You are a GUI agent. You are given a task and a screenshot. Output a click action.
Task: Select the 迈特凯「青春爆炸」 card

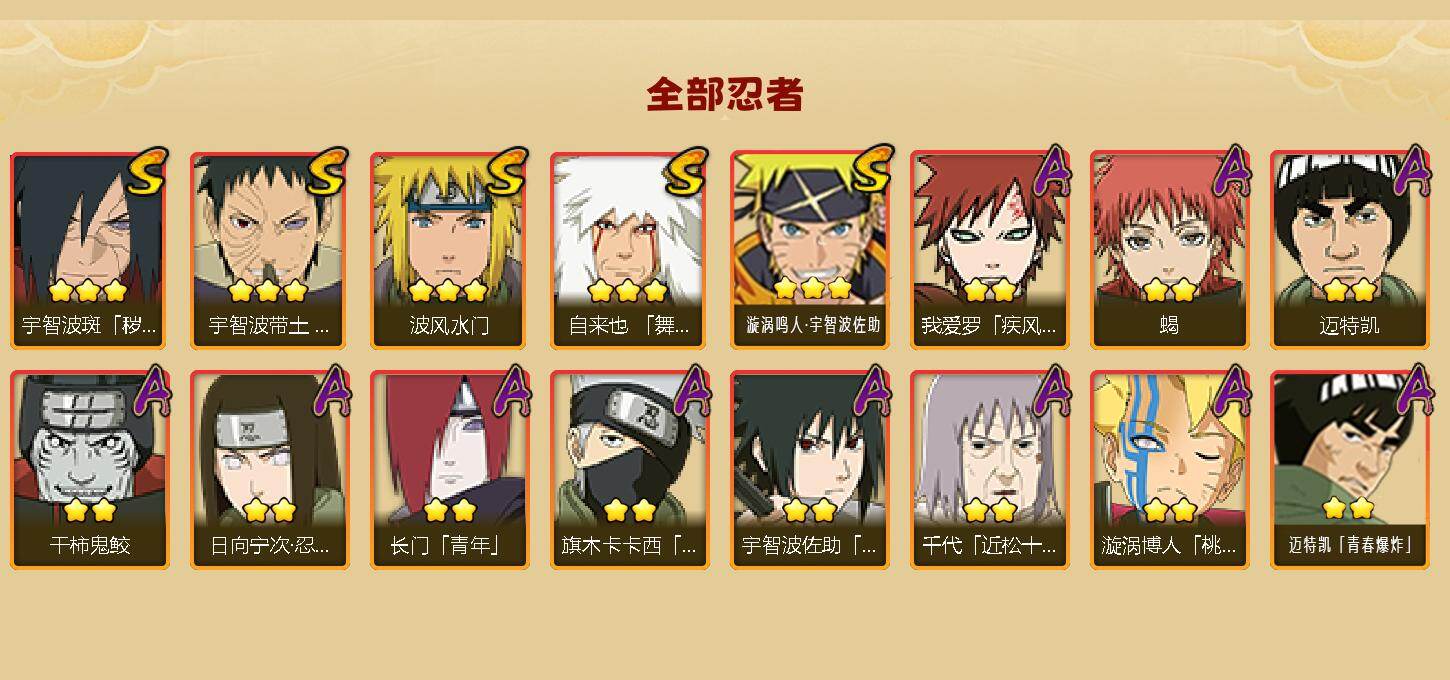tap(1350, 470)
